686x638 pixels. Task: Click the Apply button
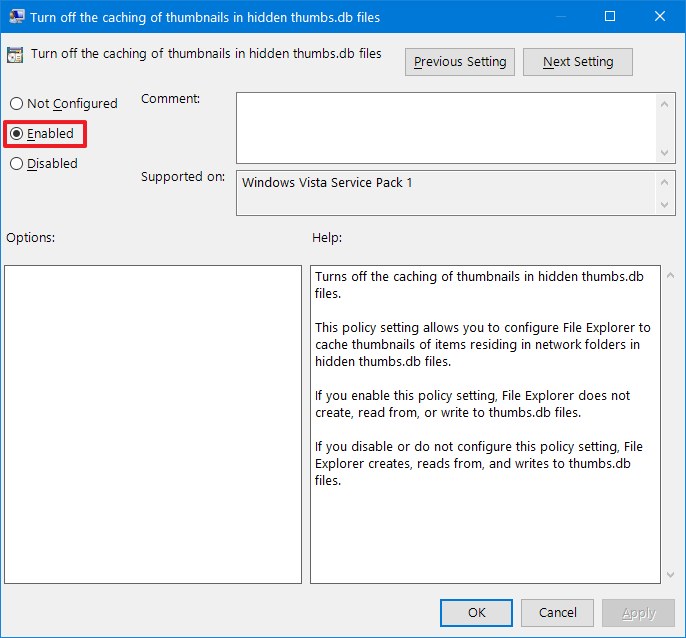pyautogui.click(x=639, y=613)
